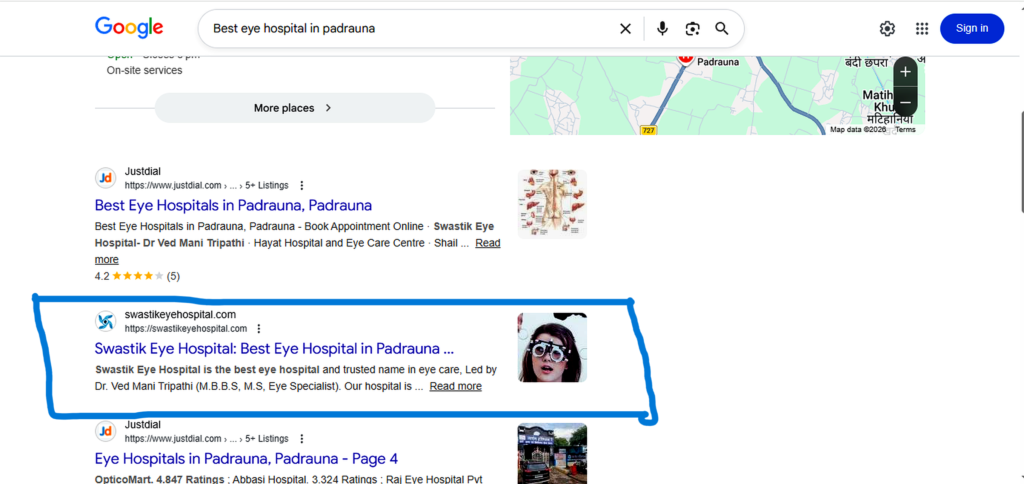Zoom out on the map
1024x484 pixels.
[x=905, y=103]
